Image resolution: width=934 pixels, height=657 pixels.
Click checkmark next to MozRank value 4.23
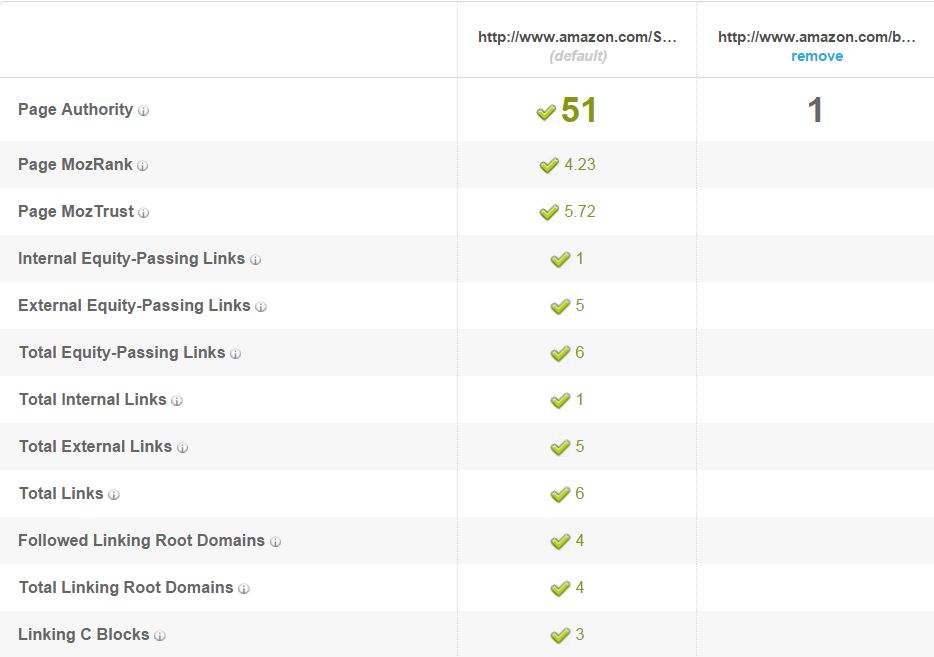[x=549, y=166]
